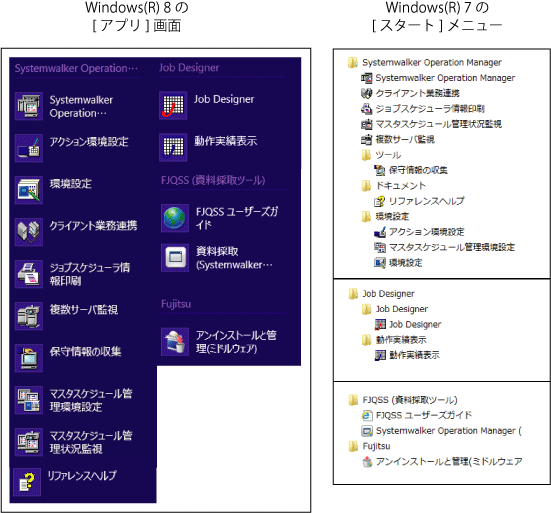The width and height of the screenshot is (551, 513).
Task: Click 複数サーバ監視 tile label in Apps screen
Action: click(84, 310)
